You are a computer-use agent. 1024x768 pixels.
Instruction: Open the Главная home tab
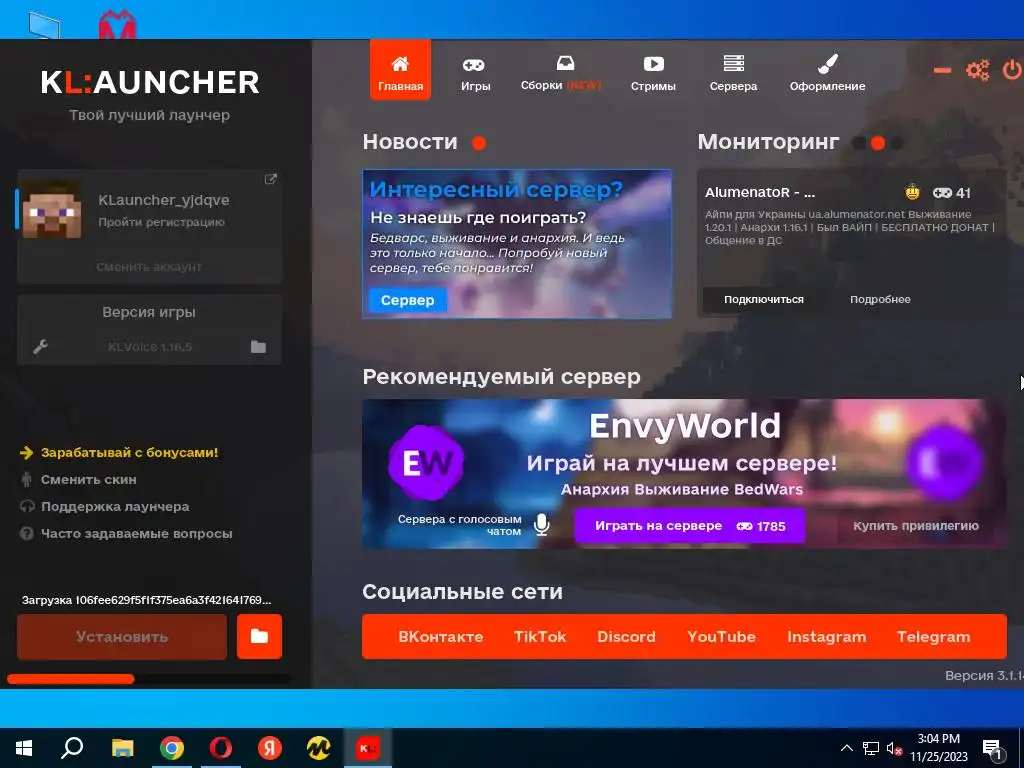pyautogui.click(x=400, y=71)
